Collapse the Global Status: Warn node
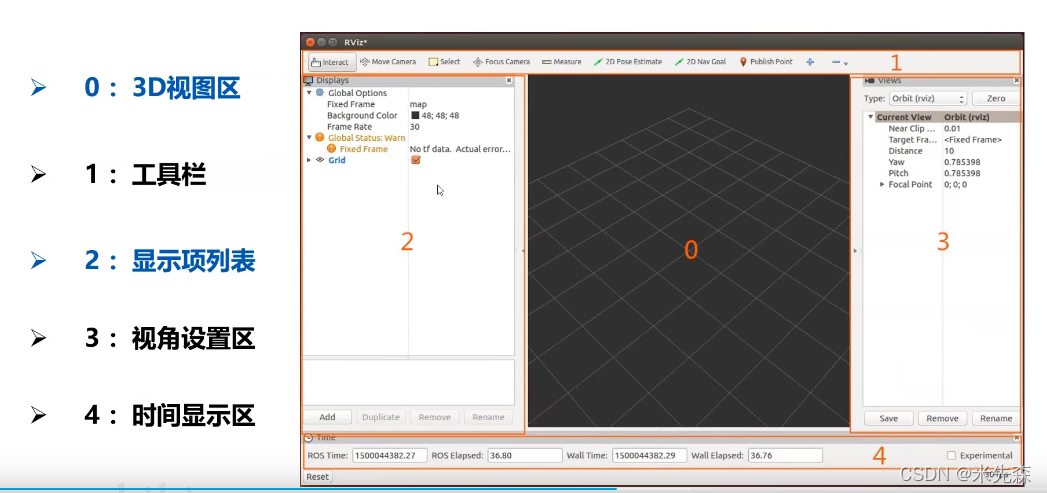The height and width of the screenshot is (493, 1047). 309,138
